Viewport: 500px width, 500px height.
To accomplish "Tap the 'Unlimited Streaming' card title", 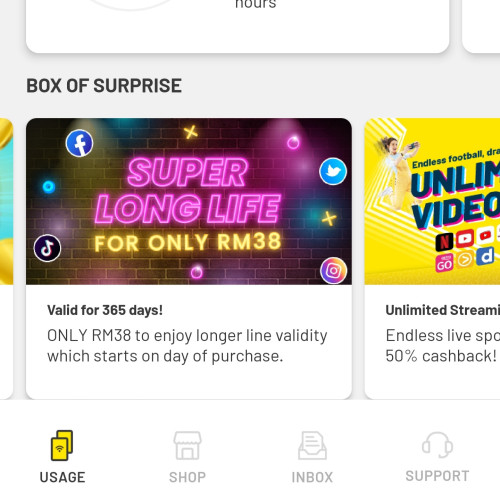I will 443,310.
